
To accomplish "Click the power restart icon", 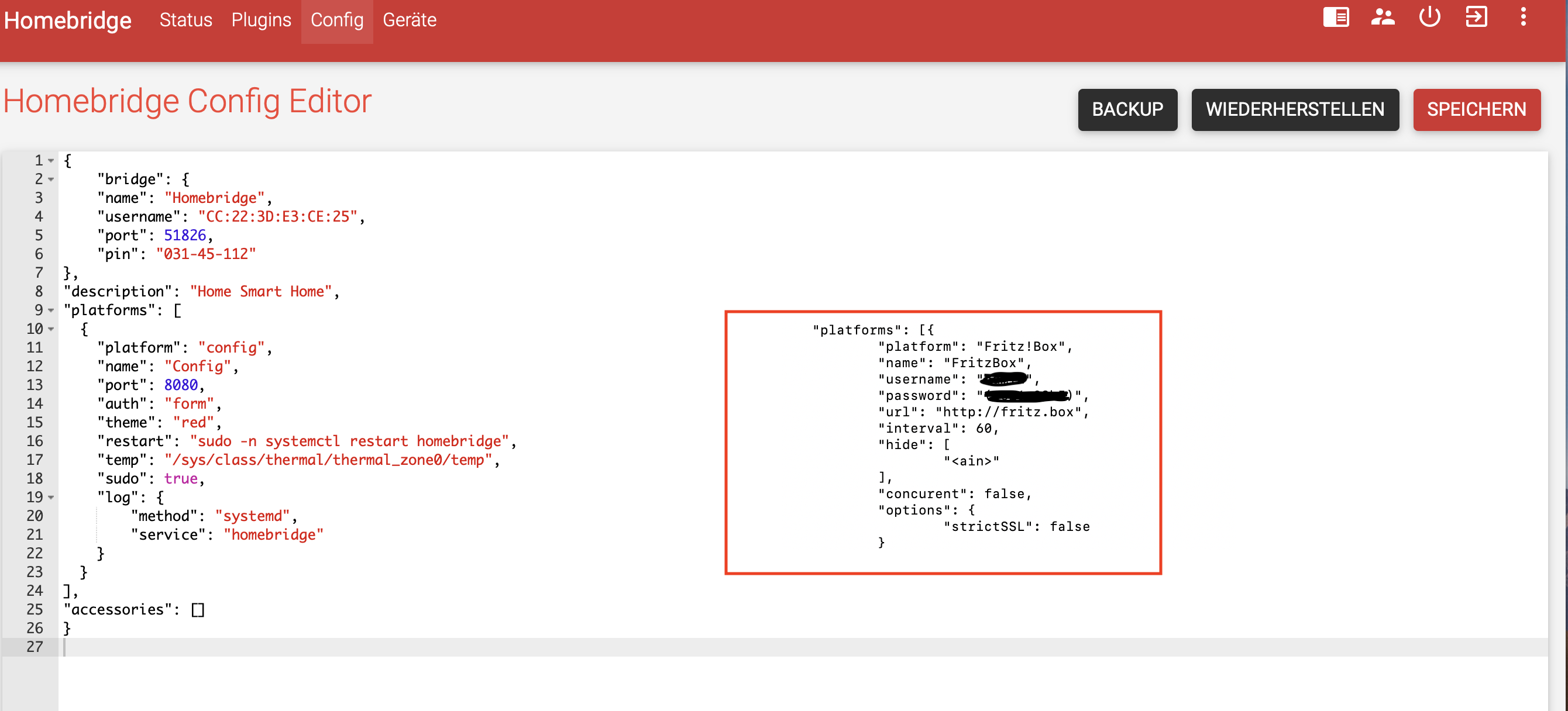I will (1429, 17).
